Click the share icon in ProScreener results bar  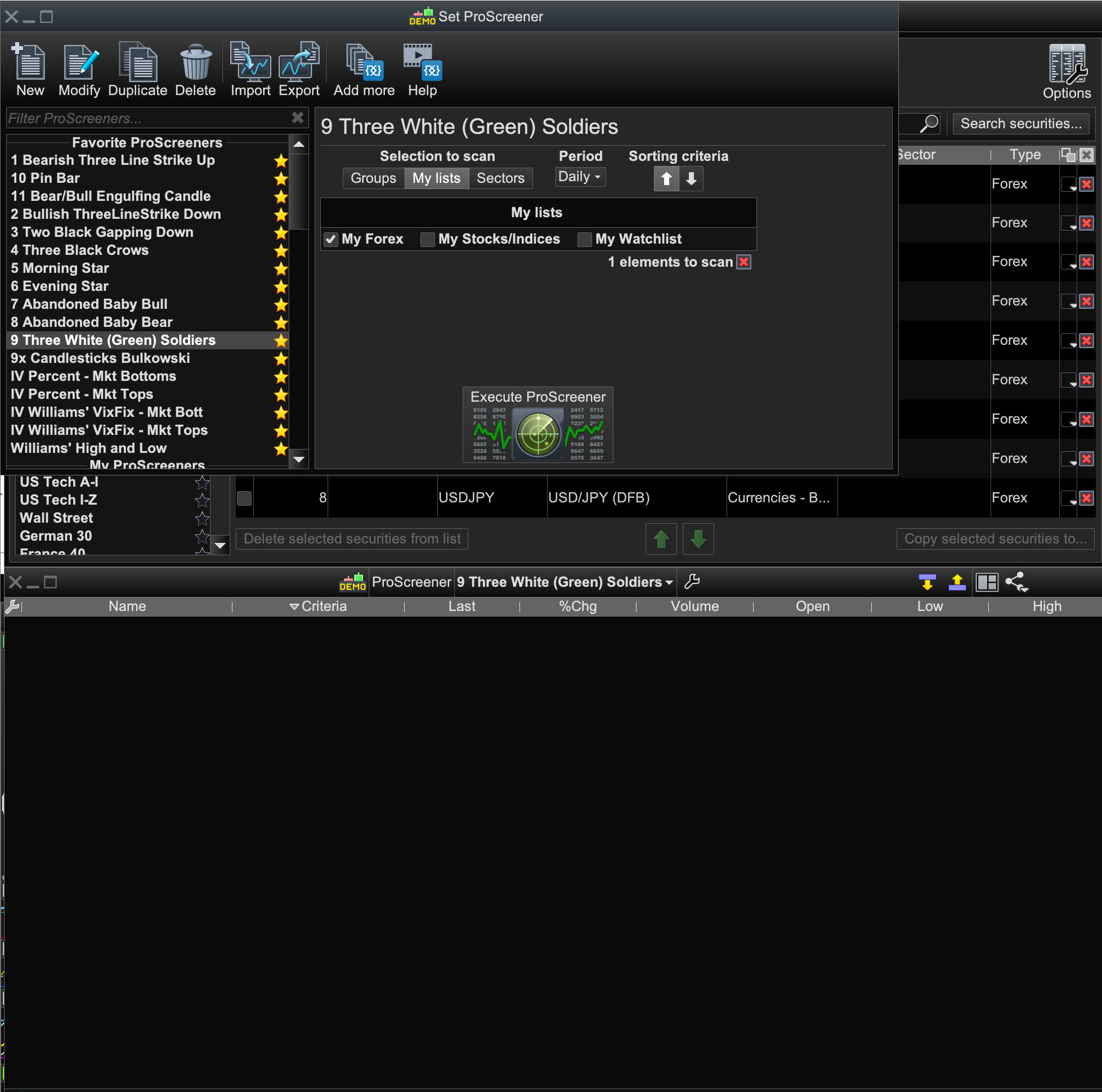[1016, 582]
